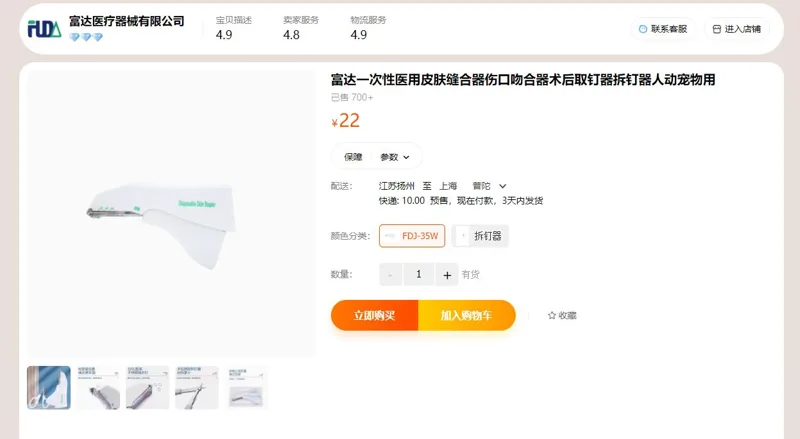Viewport: 800px width, 439px height.
Task: Click the product title text
Action: point(523,80)
